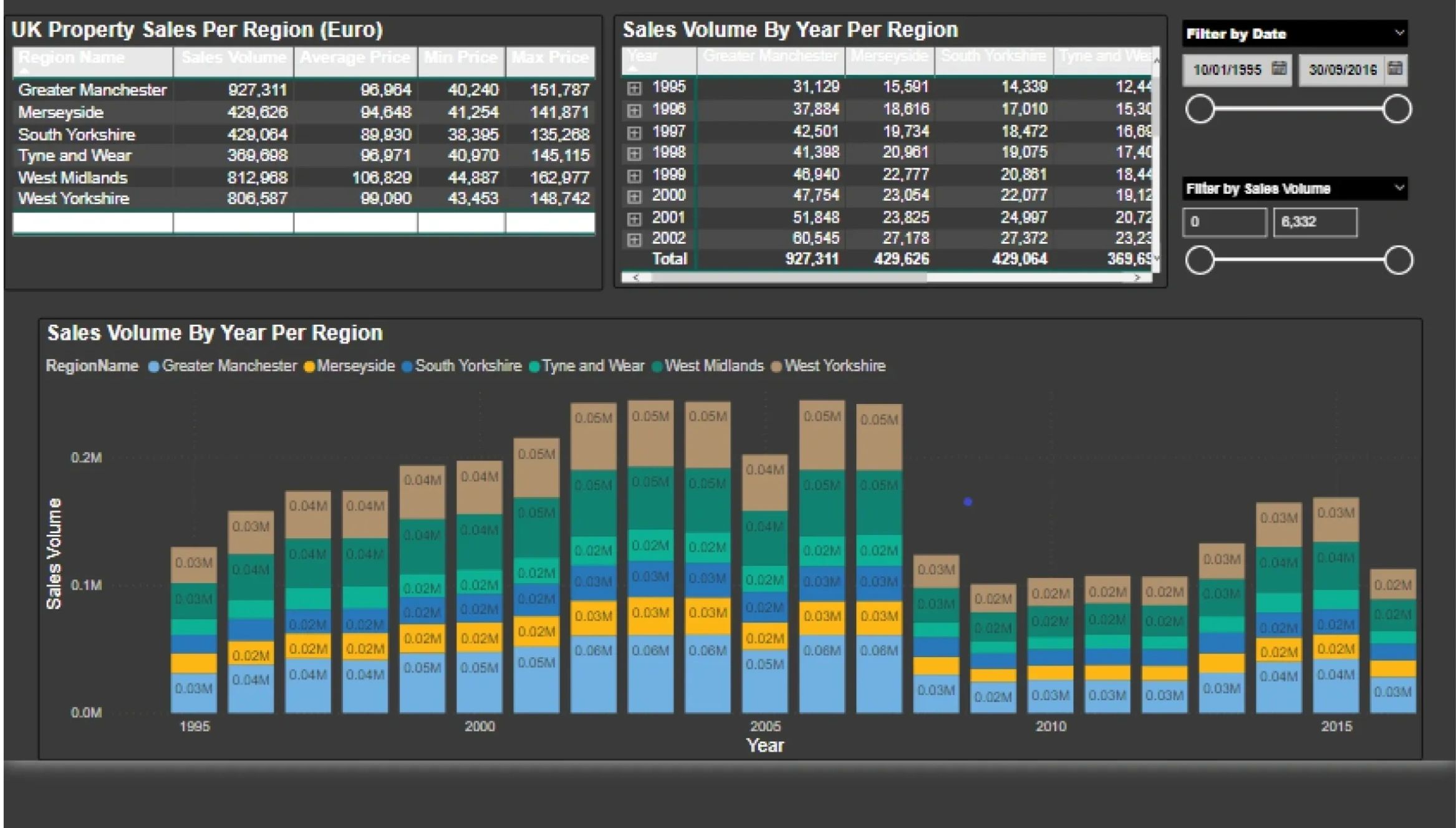Click the left handle of sales volume slider
The width and height of the screenshot is (1456, 828).
coord(1200,260)
